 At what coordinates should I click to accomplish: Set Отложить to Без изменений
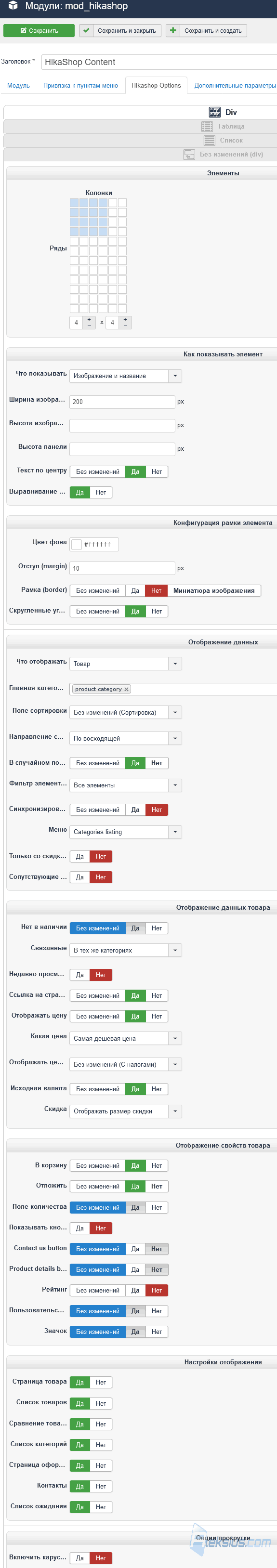tap(97, 1186)
